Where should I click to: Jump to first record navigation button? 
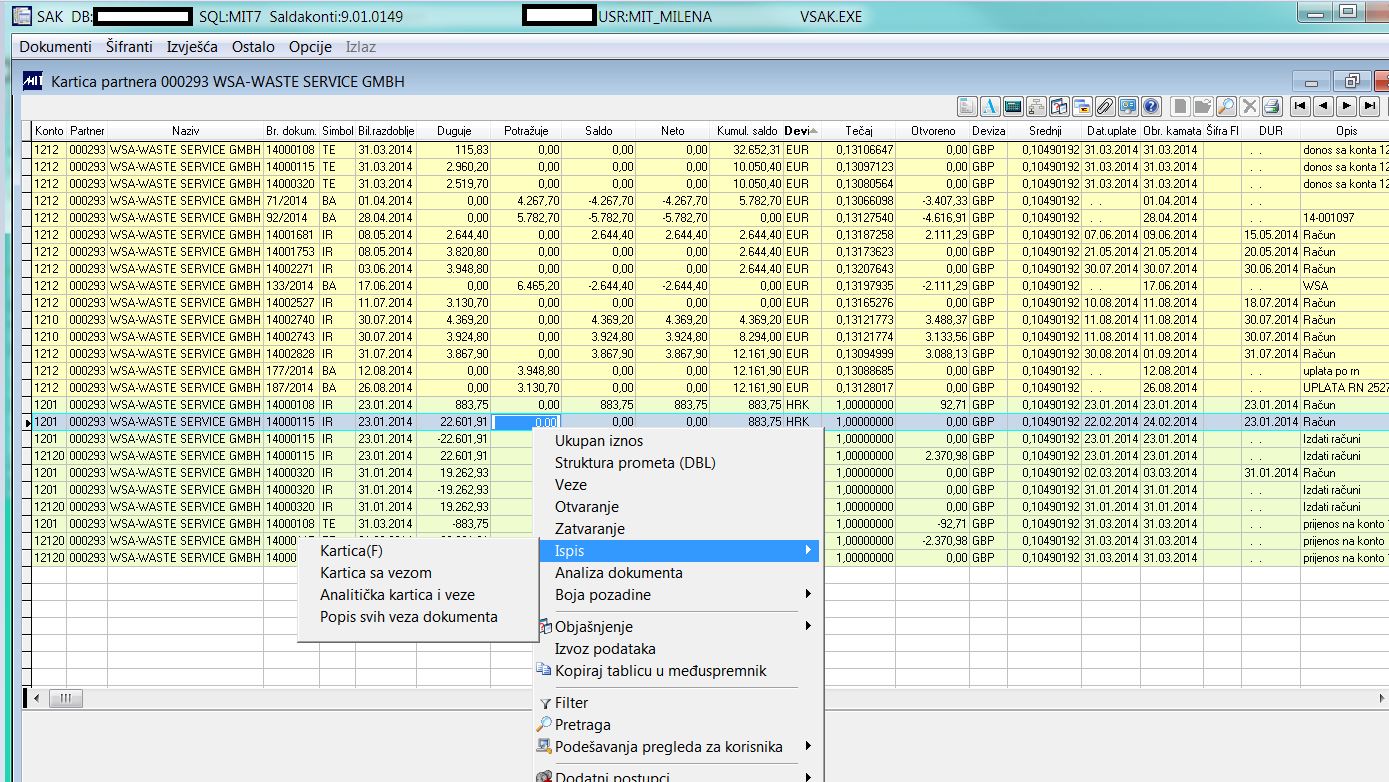1300,106
